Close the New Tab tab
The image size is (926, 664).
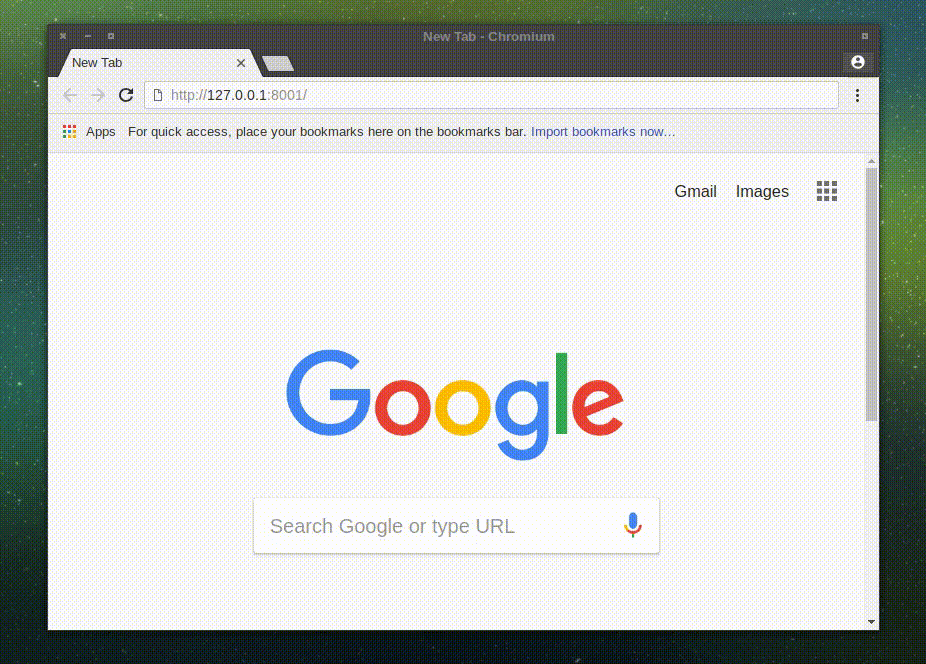pyautogui.click(x=241, y=63)
